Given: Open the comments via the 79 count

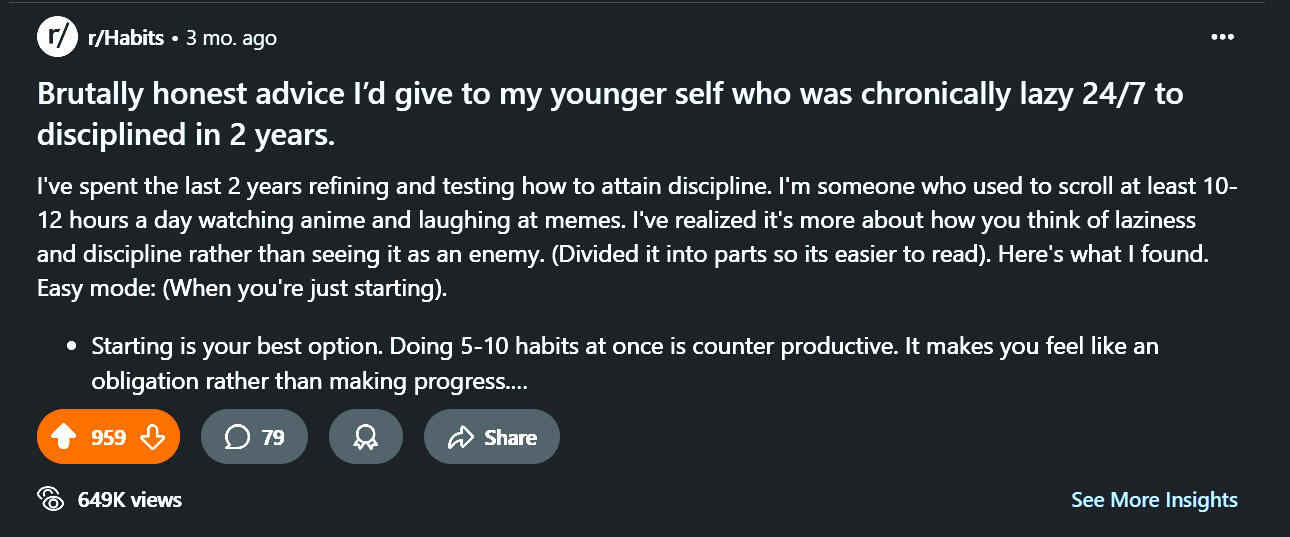Looking at the screenshot, I should [273, 437].
